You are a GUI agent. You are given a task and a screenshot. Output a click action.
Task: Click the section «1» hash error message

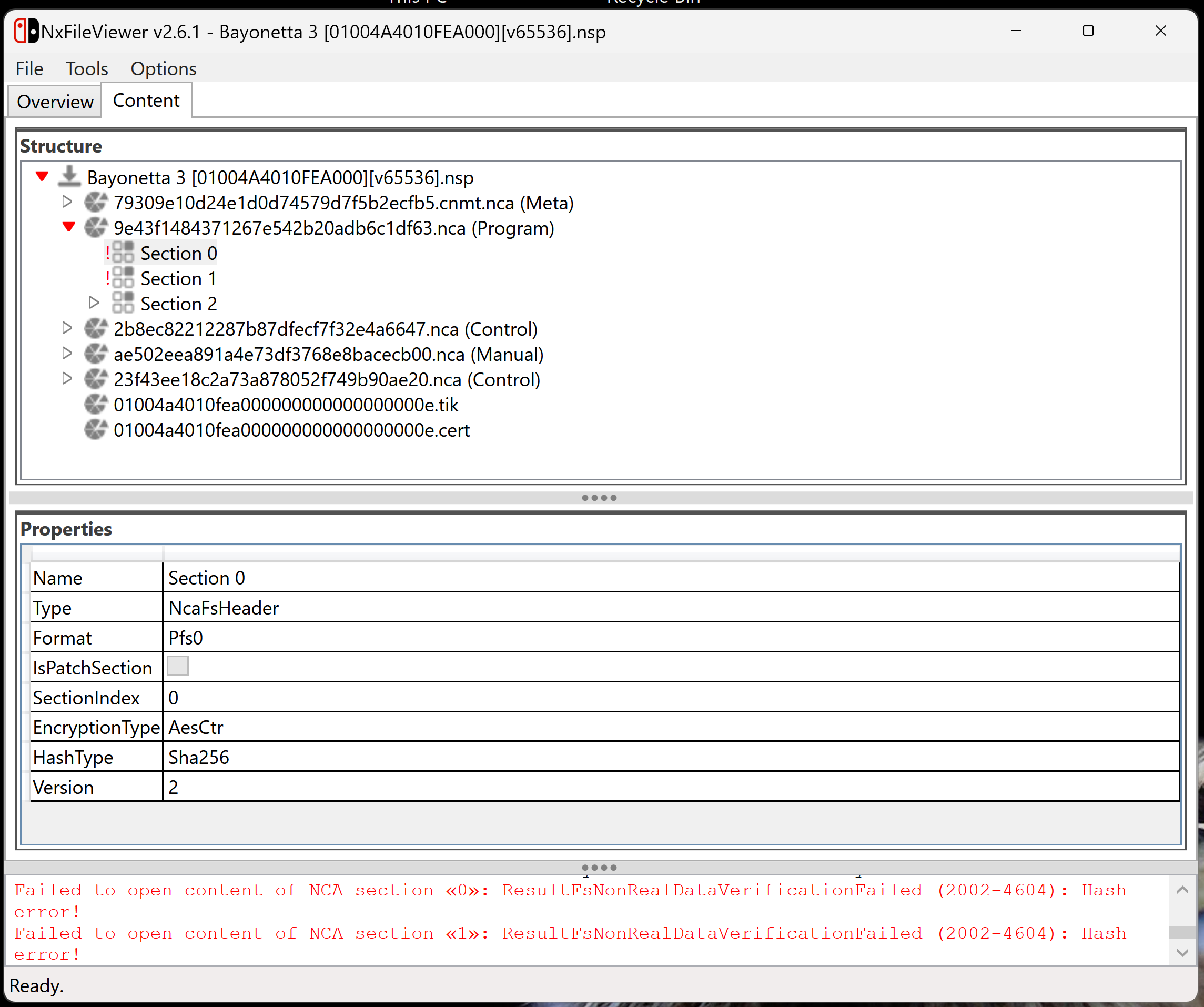[x=570, y=943]
